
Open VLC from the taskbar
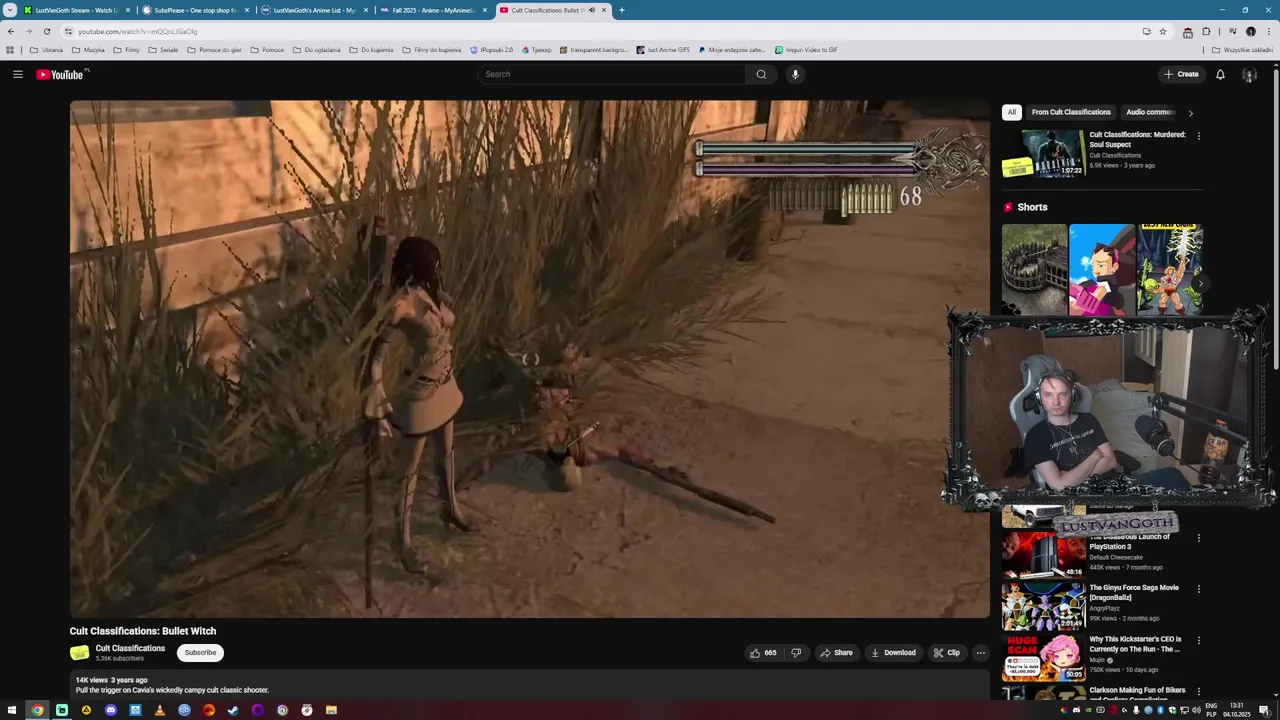coord(159,710)
